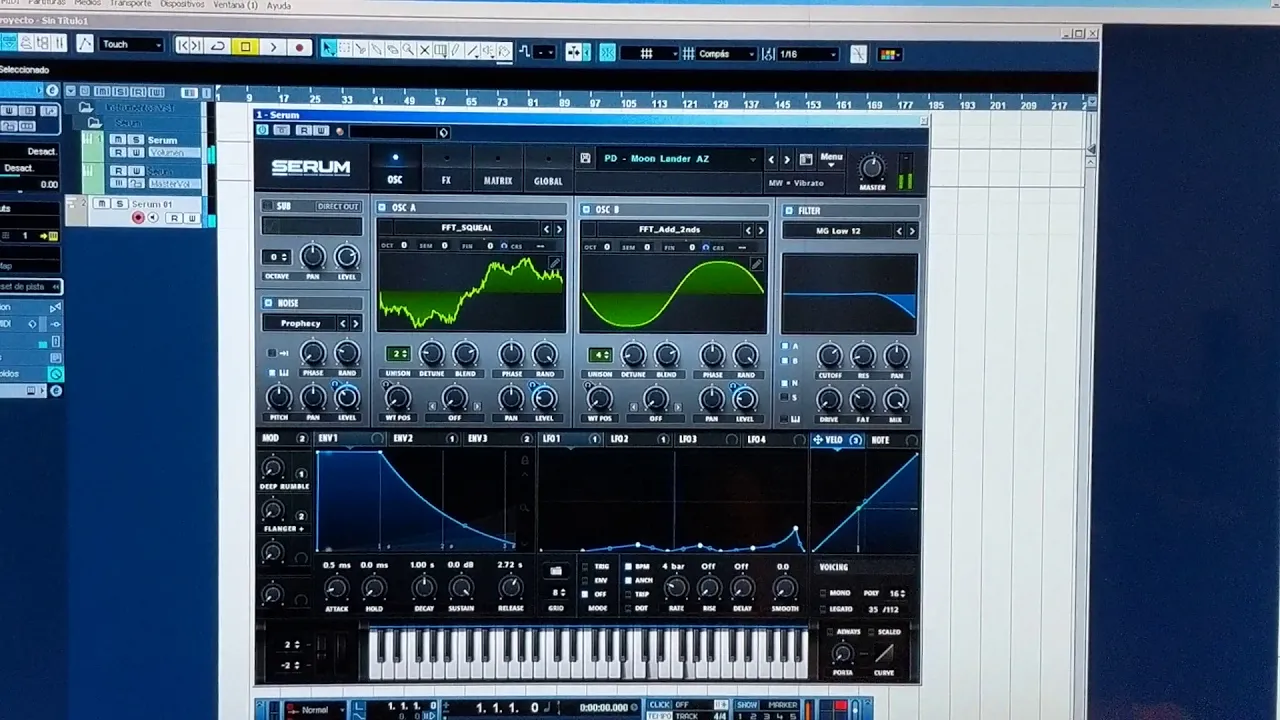This screenshot has height=720, width=1280.
Task: Select next OSC A wavetable arrow
Action: tap(558, 229)
